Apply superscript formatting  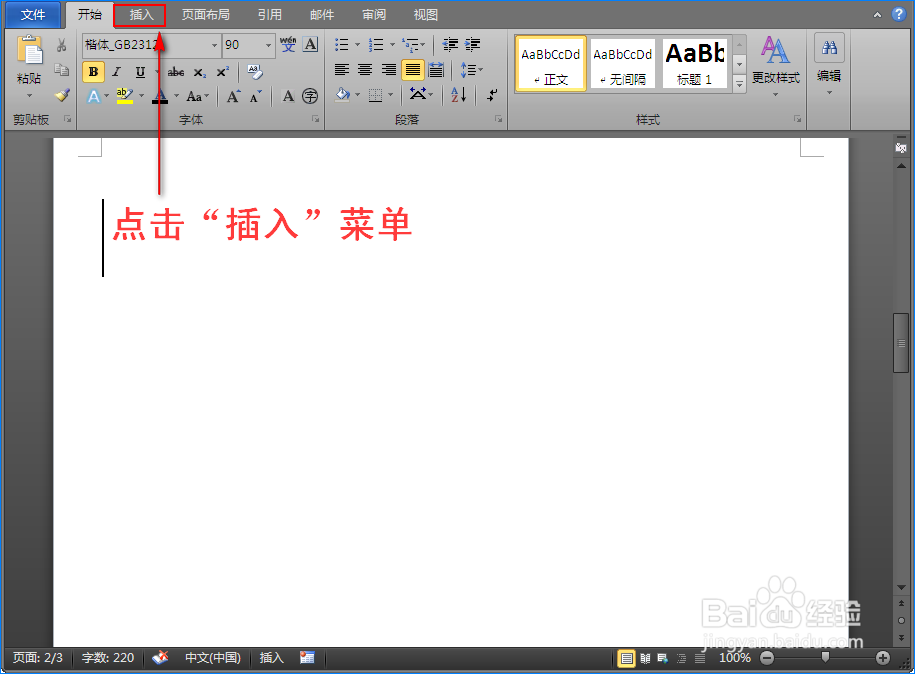coord(222,71)
